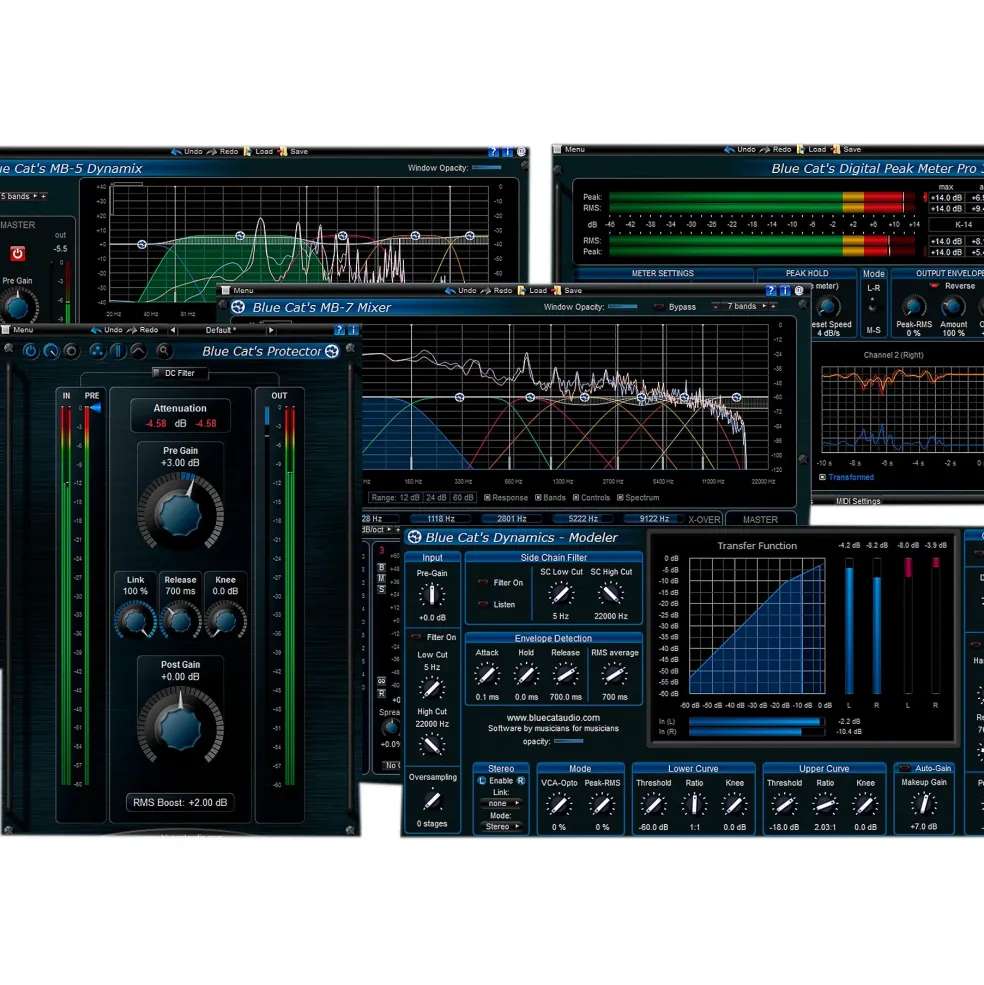Image resolution: width=984 pixels, height=985 pixels.
Task: Click Undo arrow in Protector window
Action: [x=96, y=330]
